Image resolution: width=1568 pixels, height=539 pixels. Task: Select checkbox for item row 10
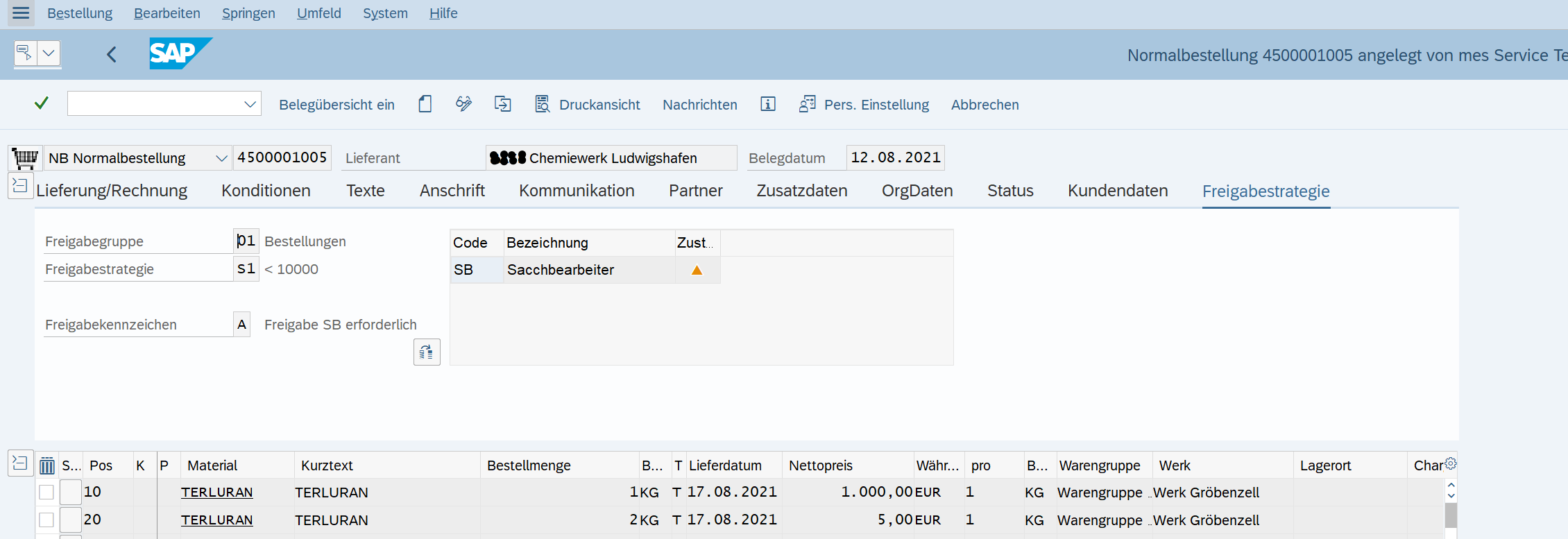point(46,492)
